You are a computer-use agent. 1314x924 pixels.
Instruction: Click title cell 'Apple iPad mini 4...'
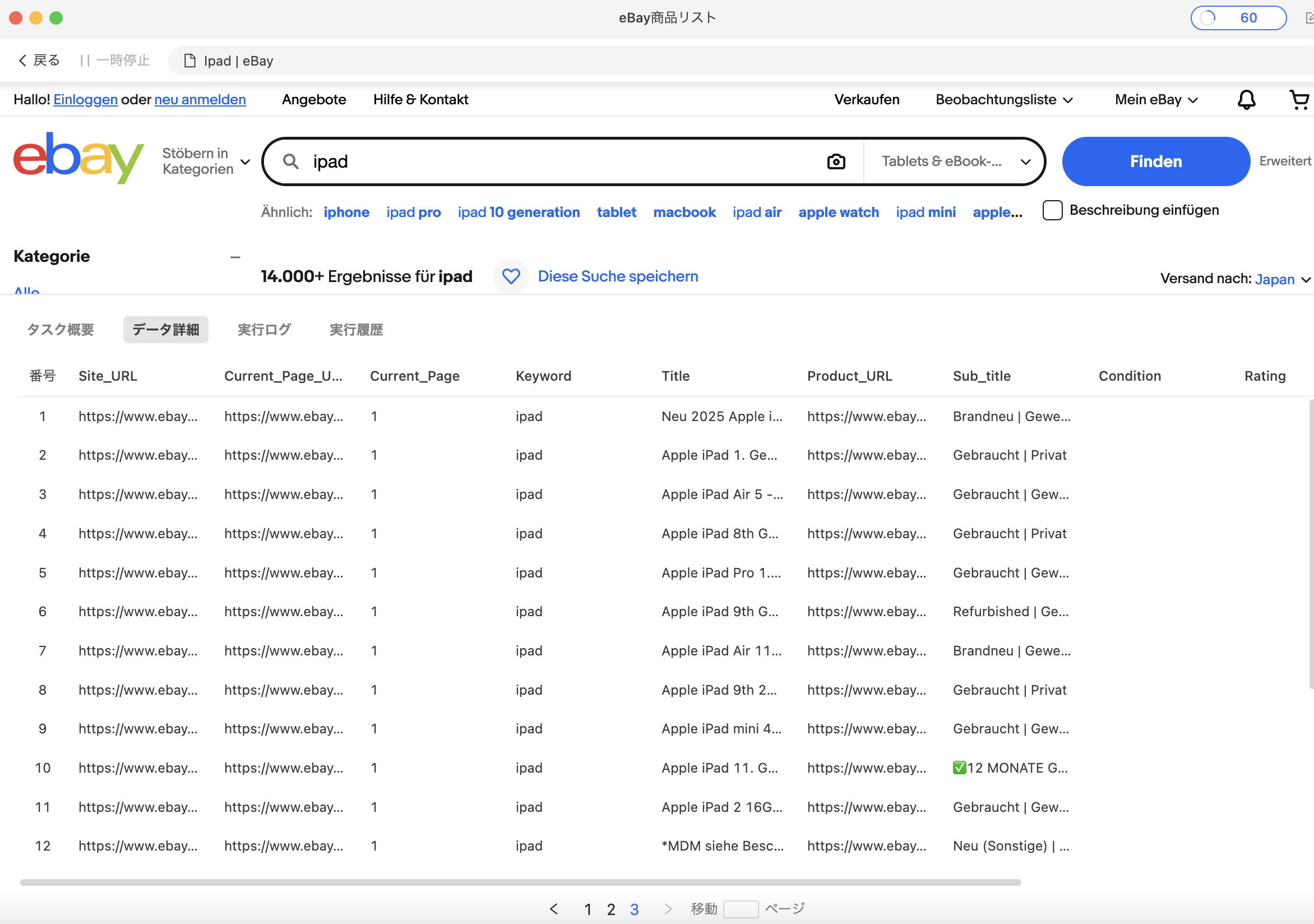(x=721, y=728)
